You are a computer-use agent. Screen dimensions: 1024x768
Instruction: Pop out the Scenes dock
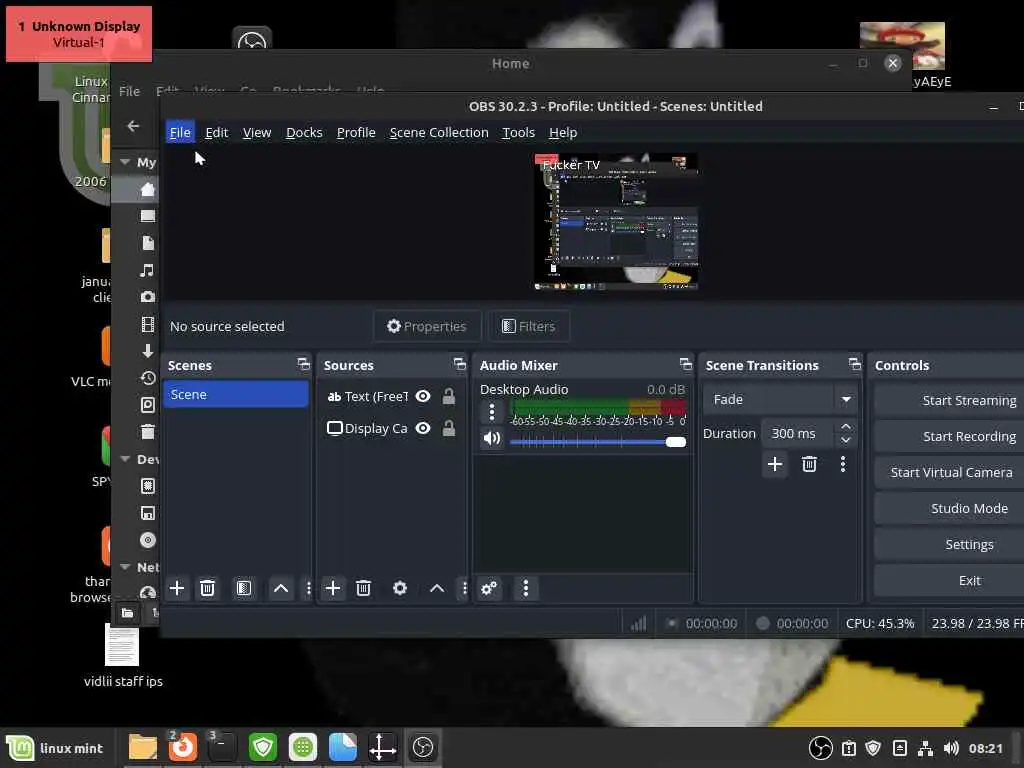(x=304, y=364)
